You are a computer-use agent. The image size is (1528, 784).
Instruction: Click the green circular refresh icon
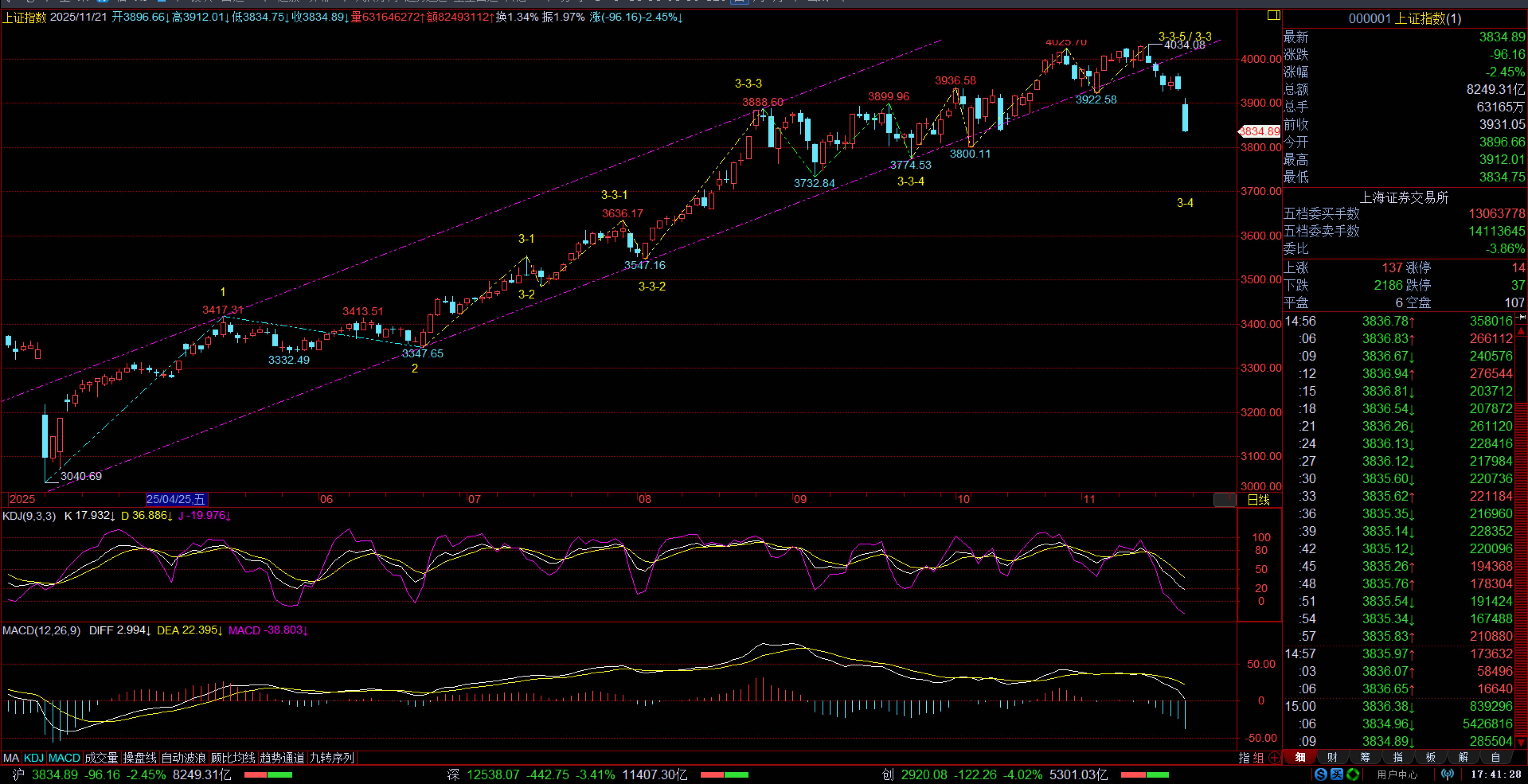coord(1353,774)
